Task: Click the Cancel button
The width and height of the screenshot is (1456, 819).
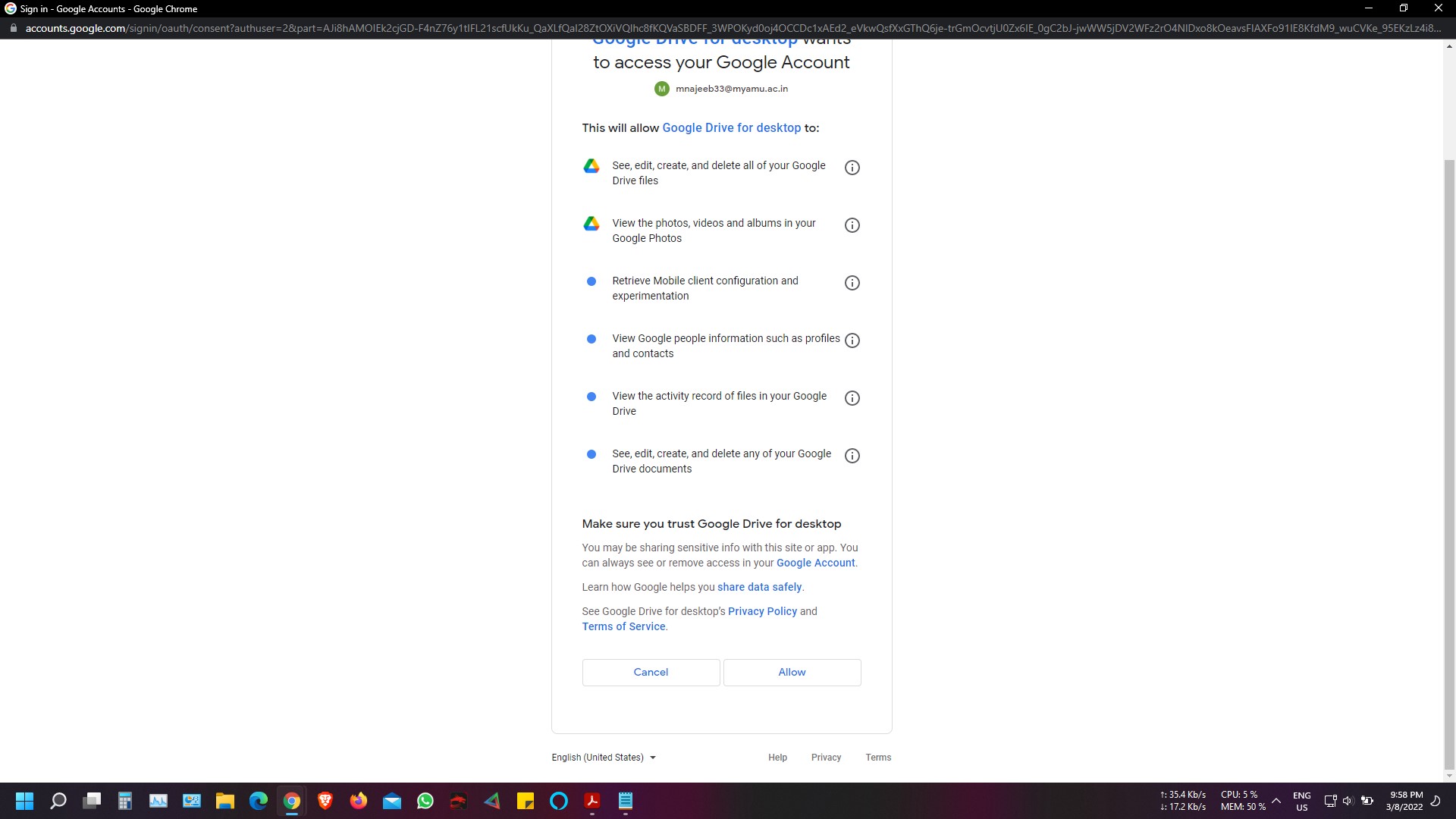Action: click(x=651, y=672)
